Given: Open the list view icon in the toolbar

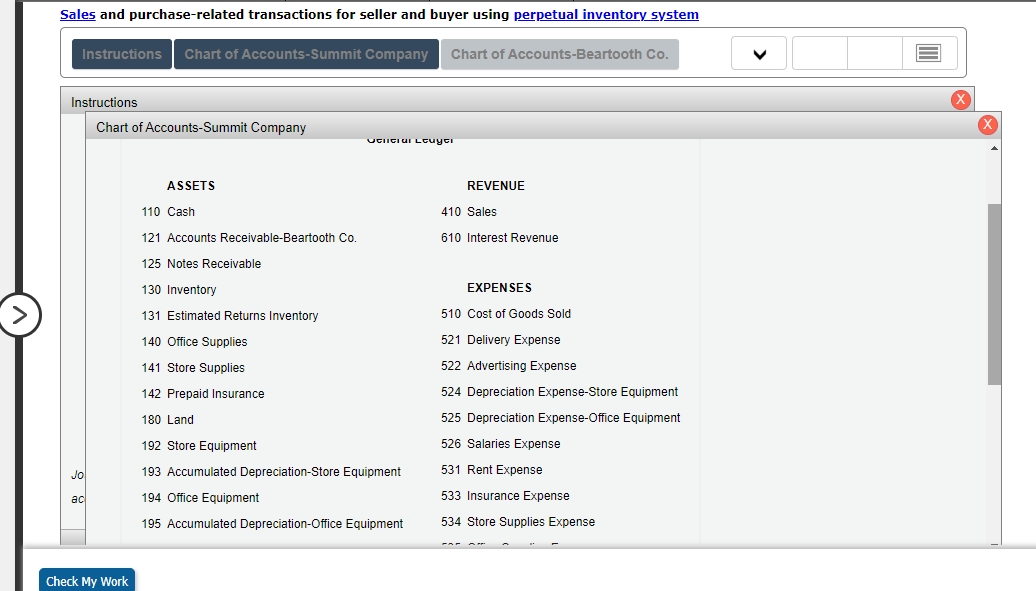Looking at the screenshot, I should tap(929, 52).
